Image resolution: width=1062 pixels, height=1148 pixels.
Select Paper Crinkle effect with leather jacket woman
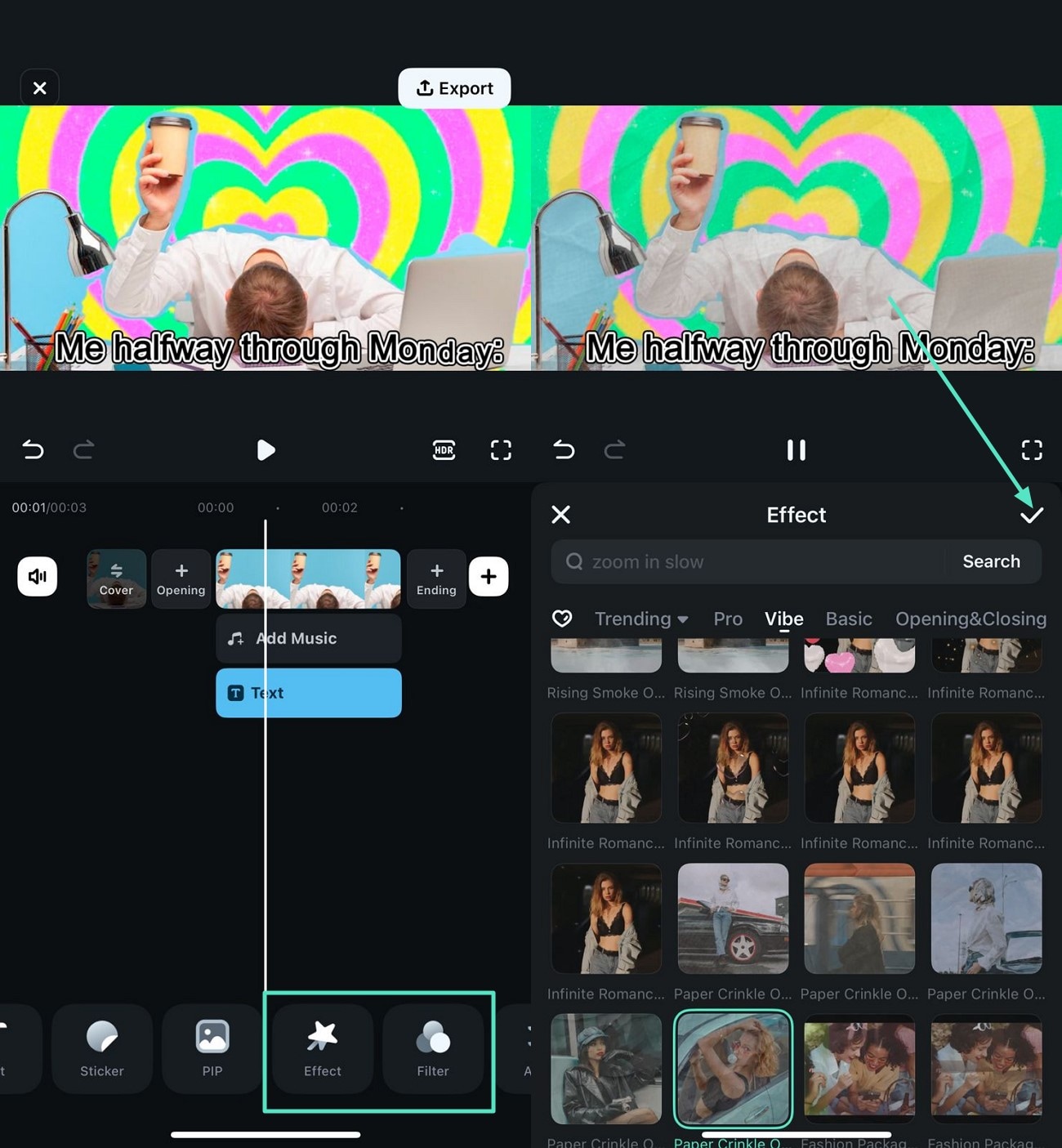(606, 1069)
